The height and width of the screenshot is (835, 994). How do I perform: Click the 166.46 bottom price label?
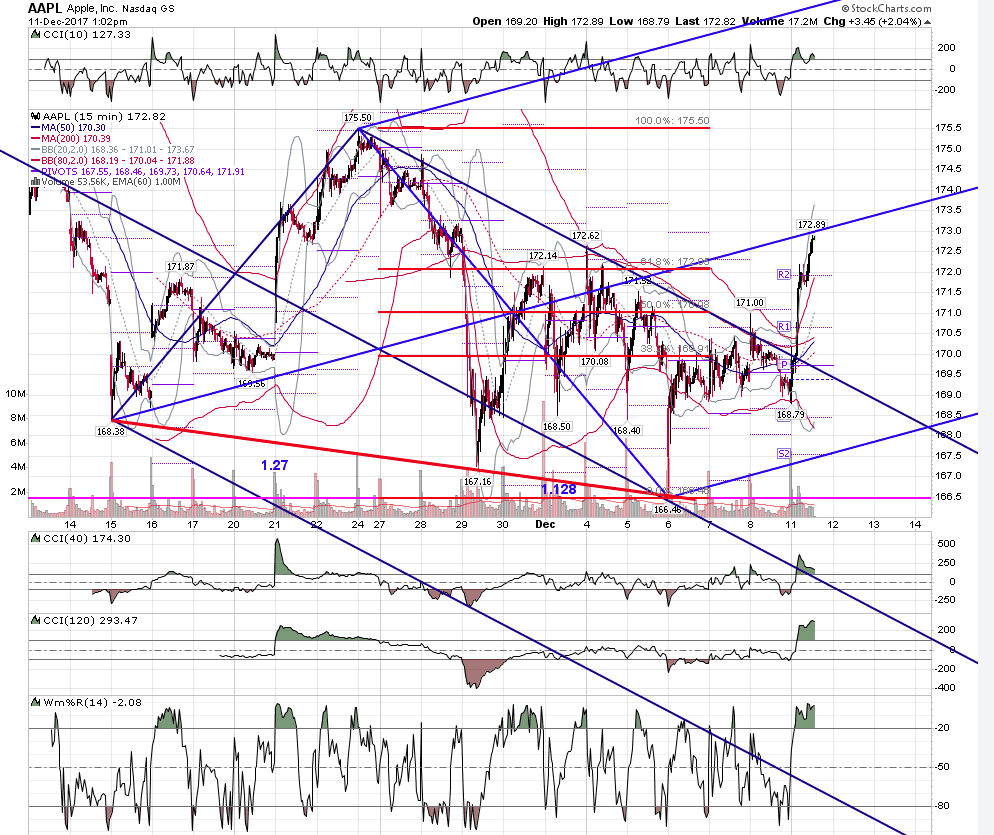(668, 510)
